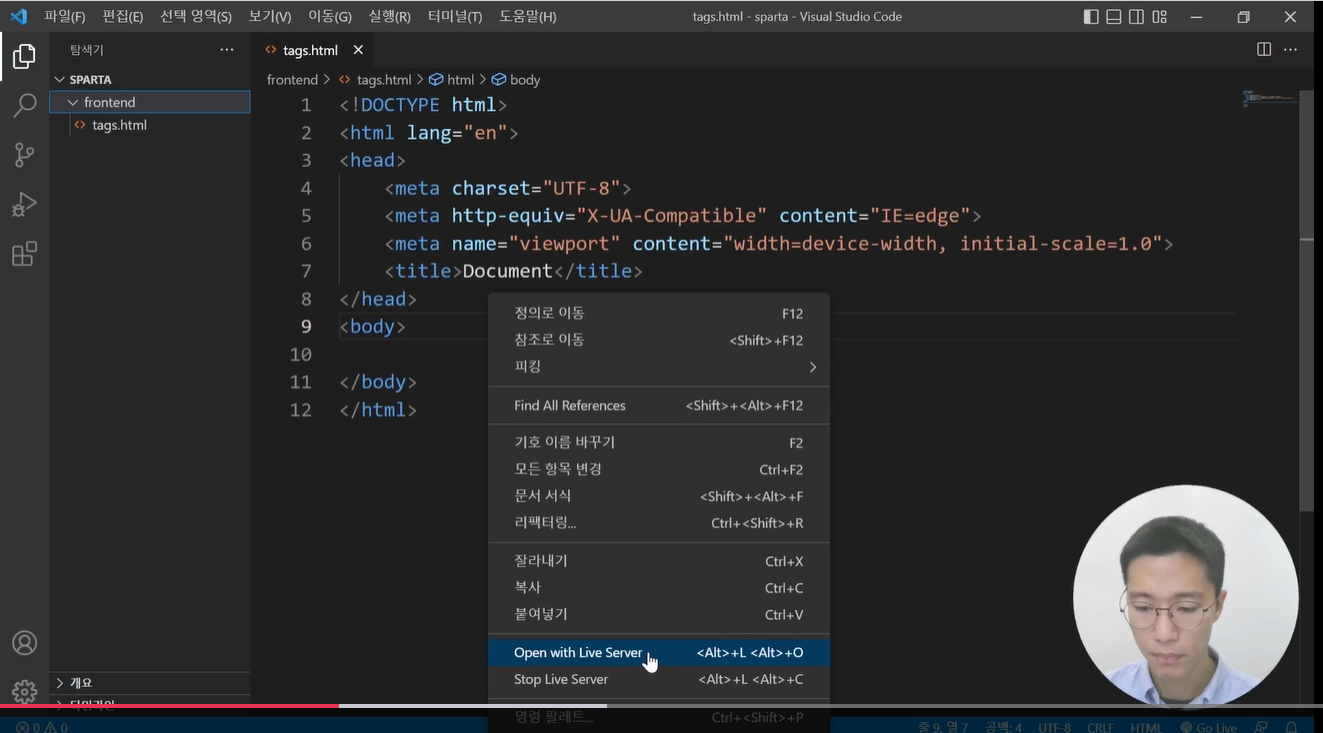Open the Extensions view icon

pyautogui.click(x=24, y=254)
